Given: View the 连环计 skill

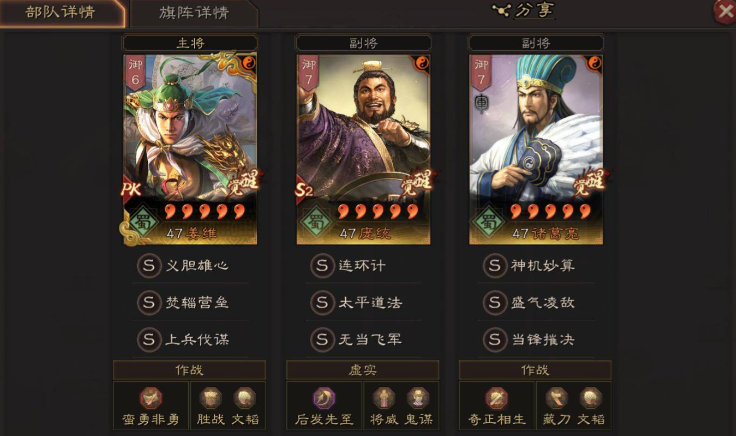Looking at the screenshot, I should click(363, 266).
